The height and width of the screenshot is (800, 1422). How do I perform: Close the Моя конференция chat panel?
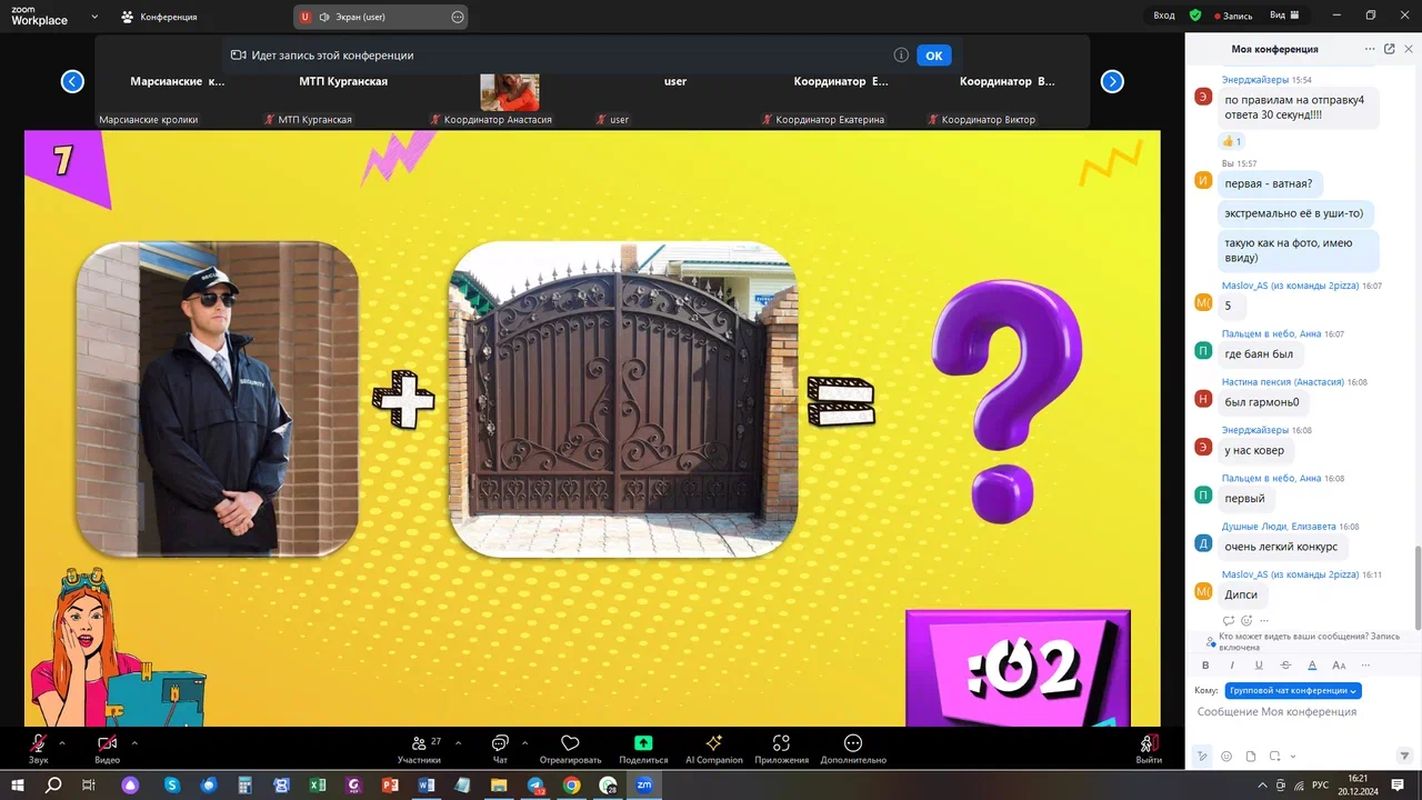tap(1409, 49)
